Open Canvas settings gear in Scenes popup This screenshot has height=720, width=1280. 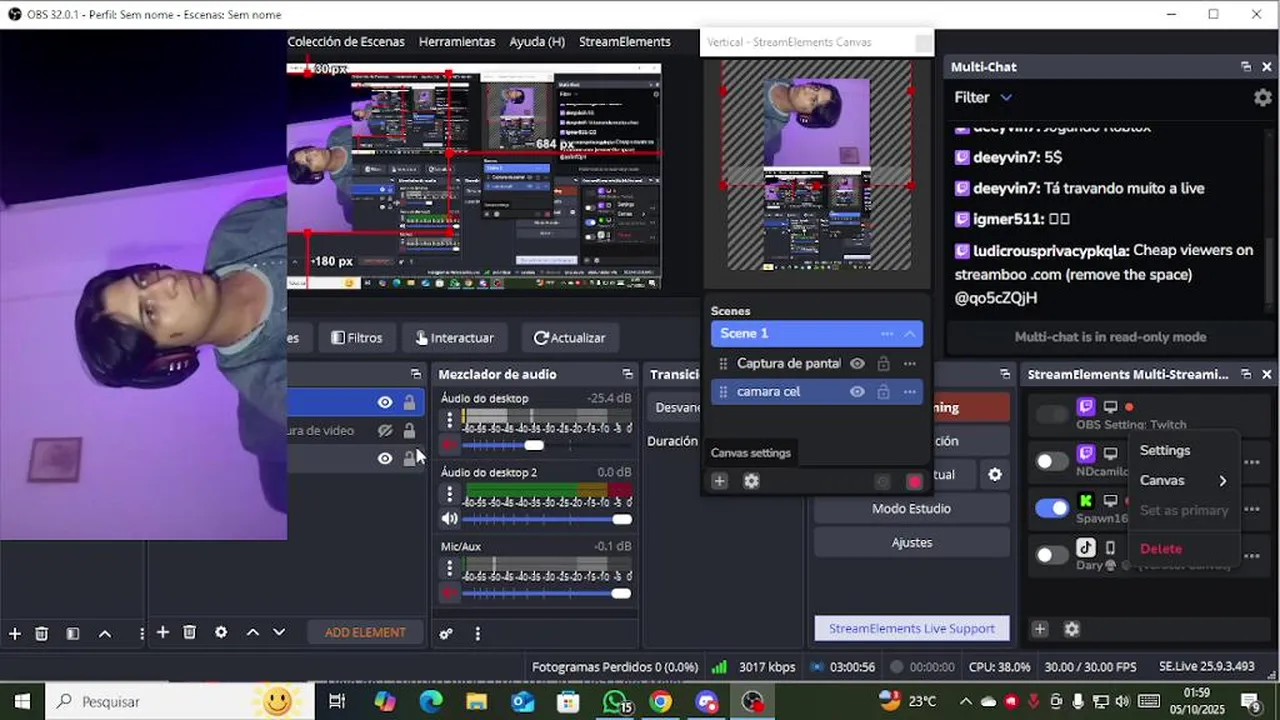751,481
